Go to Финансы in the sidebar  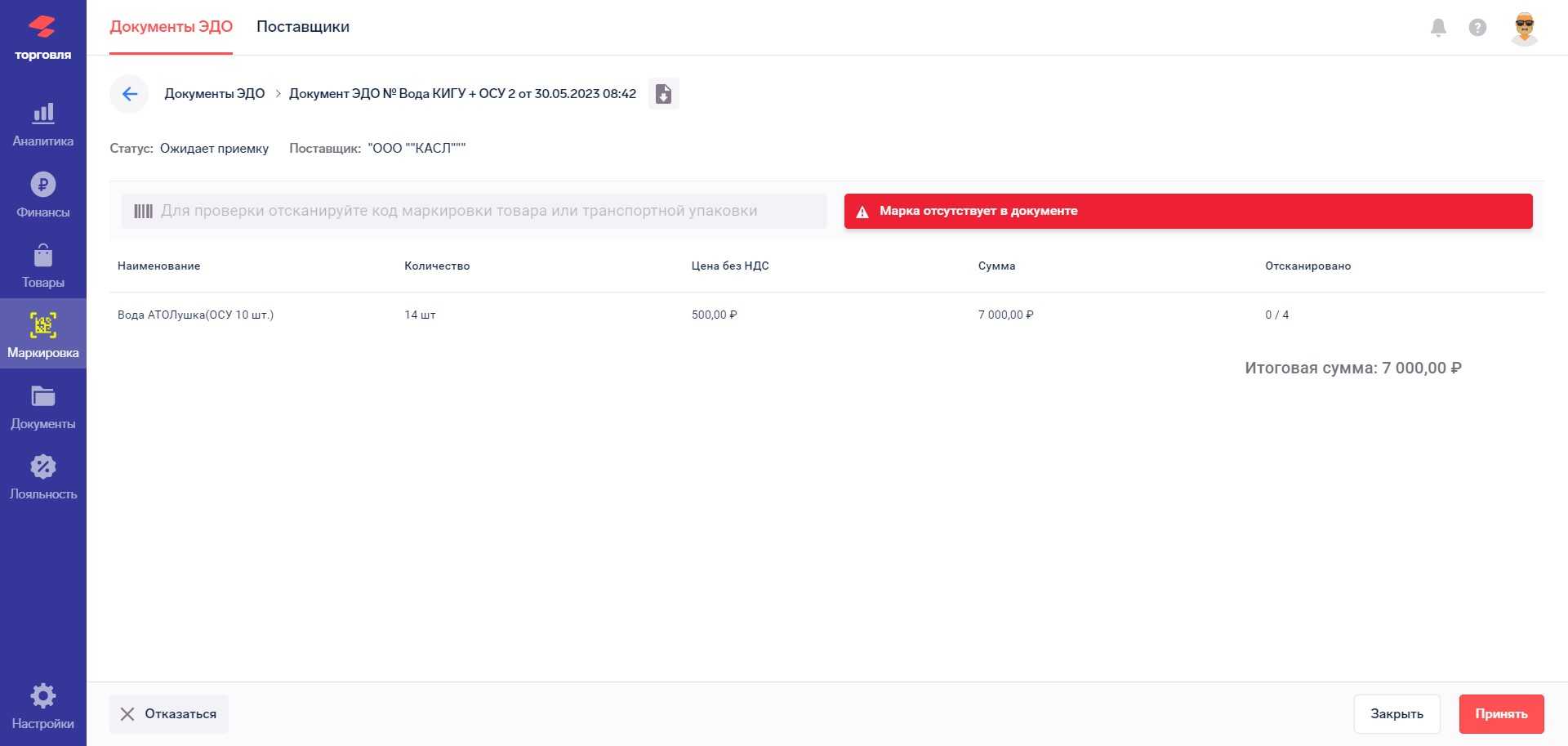pyautogui.click(x=42, y=194)
